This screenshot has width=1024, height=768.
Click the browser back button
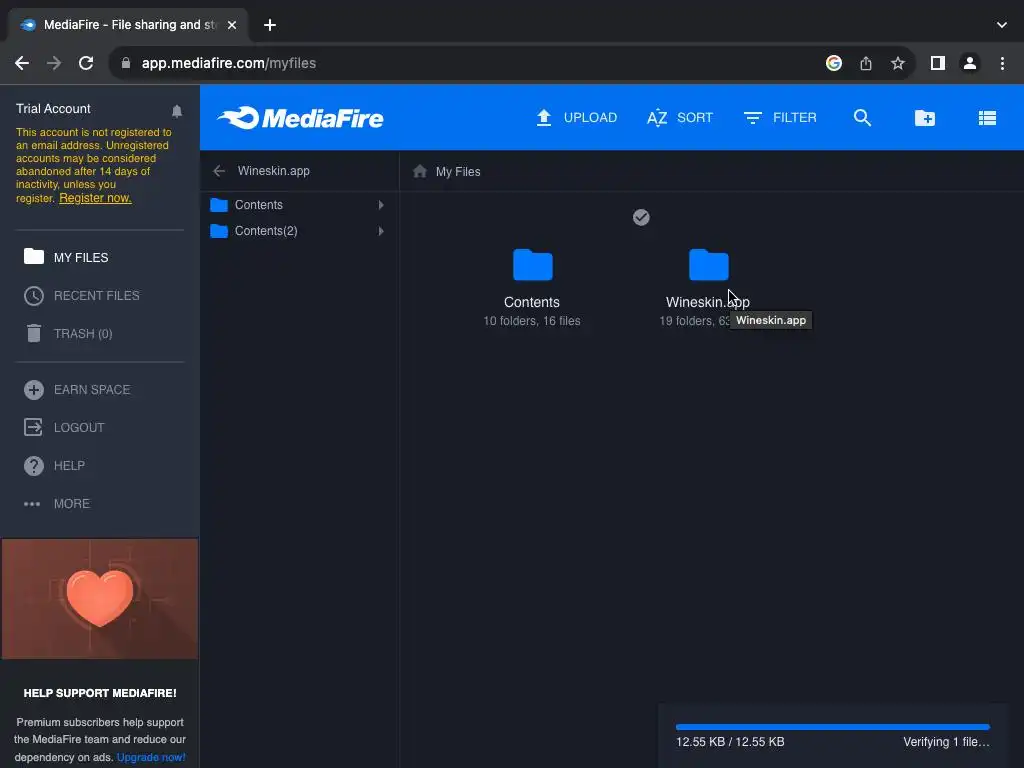(x=22, y=63)
